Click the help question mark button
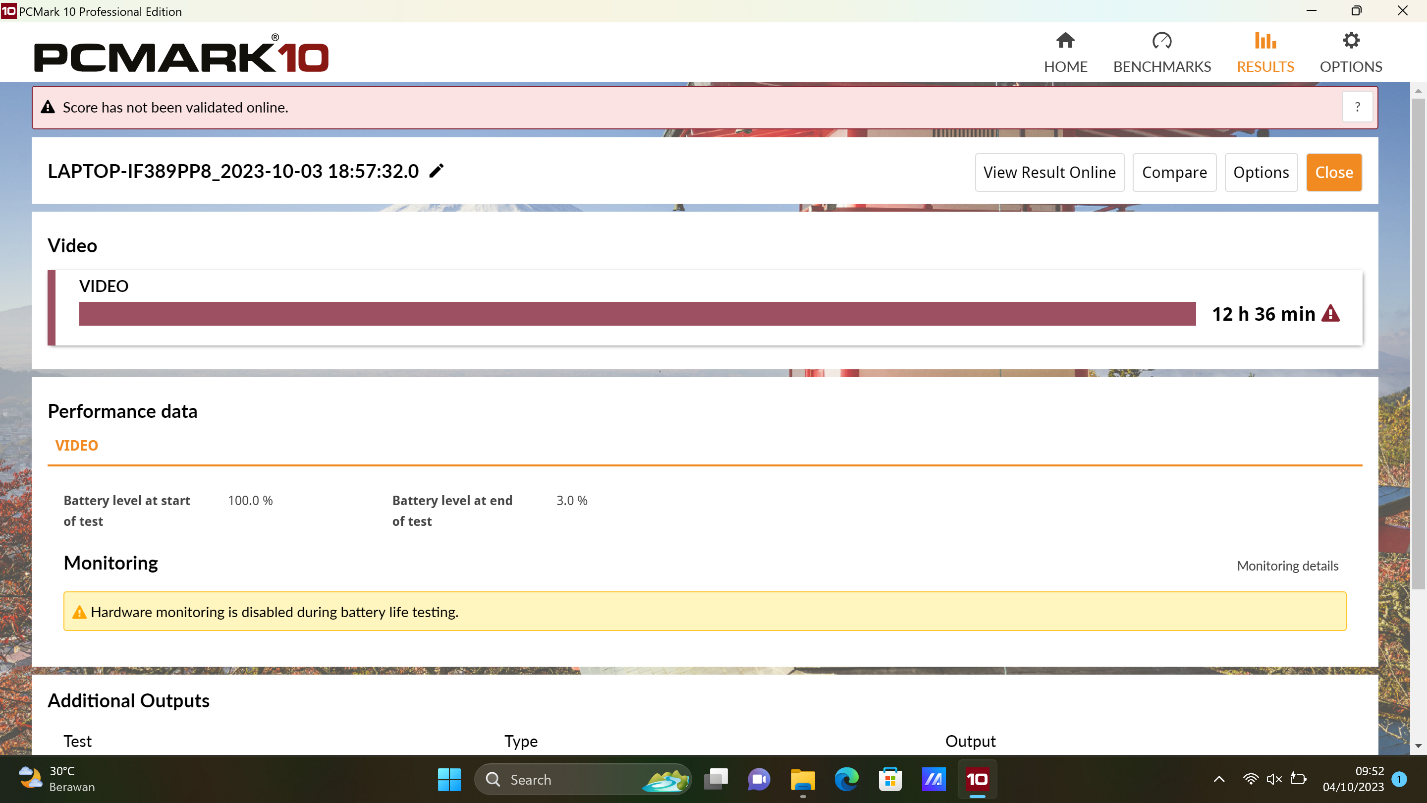 click(x=1357, y=107)
